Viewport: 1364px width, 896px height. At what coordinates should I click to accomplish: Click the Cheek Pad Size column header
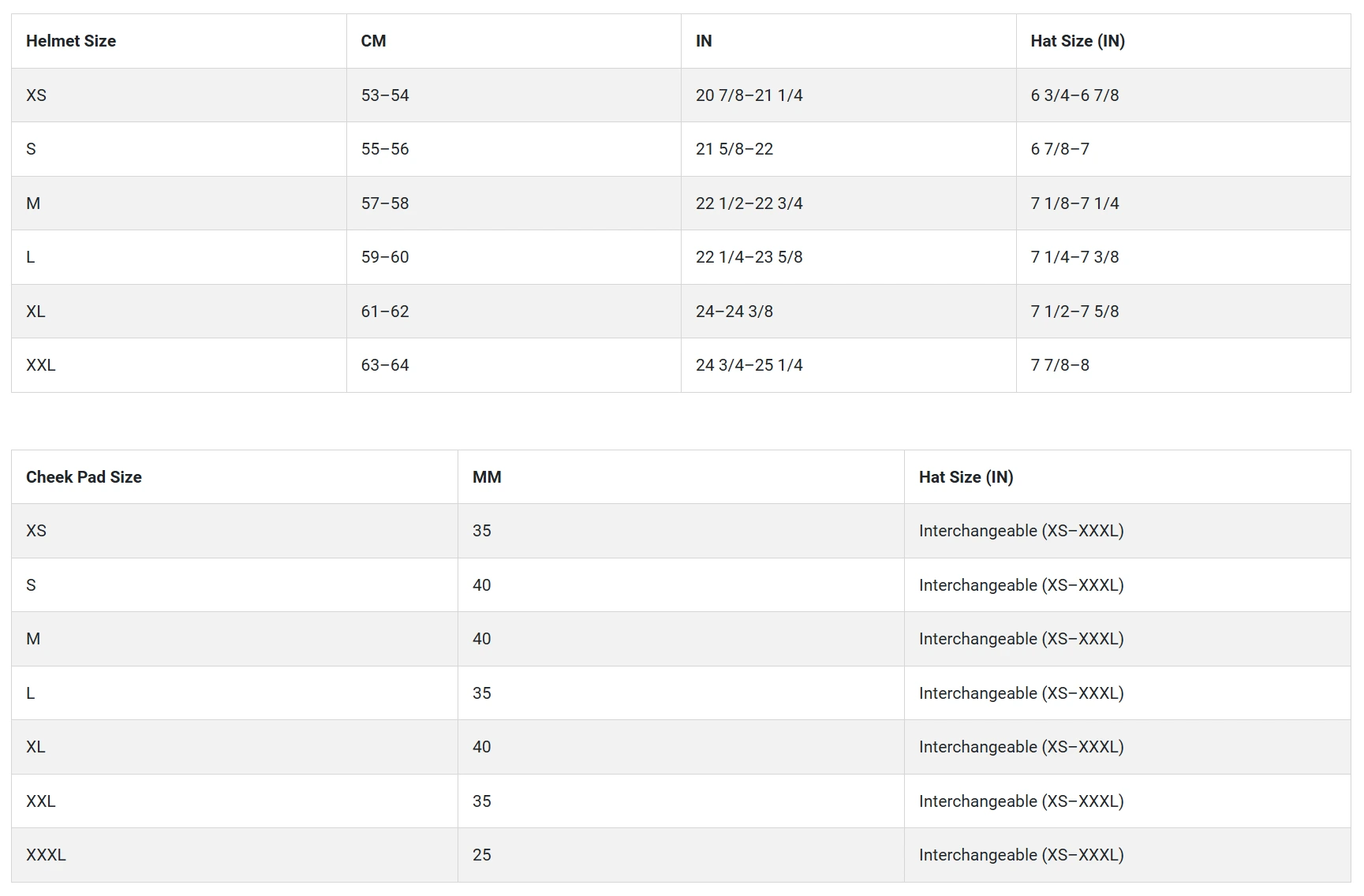tap(84, 477)
